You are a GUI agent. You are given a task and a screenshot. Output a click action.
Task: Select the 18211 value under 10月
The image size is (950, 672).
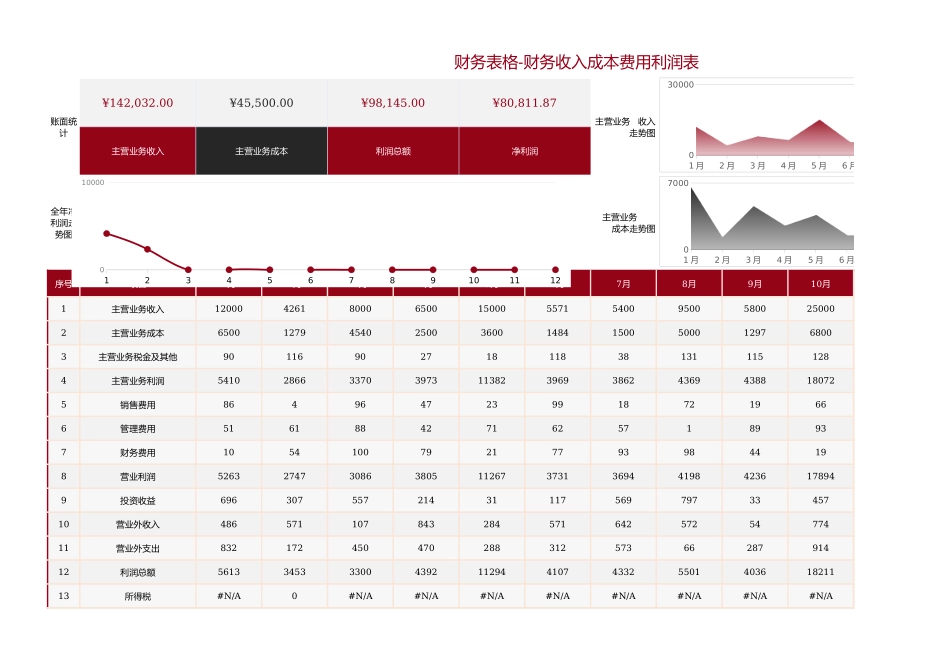(821, 573)
